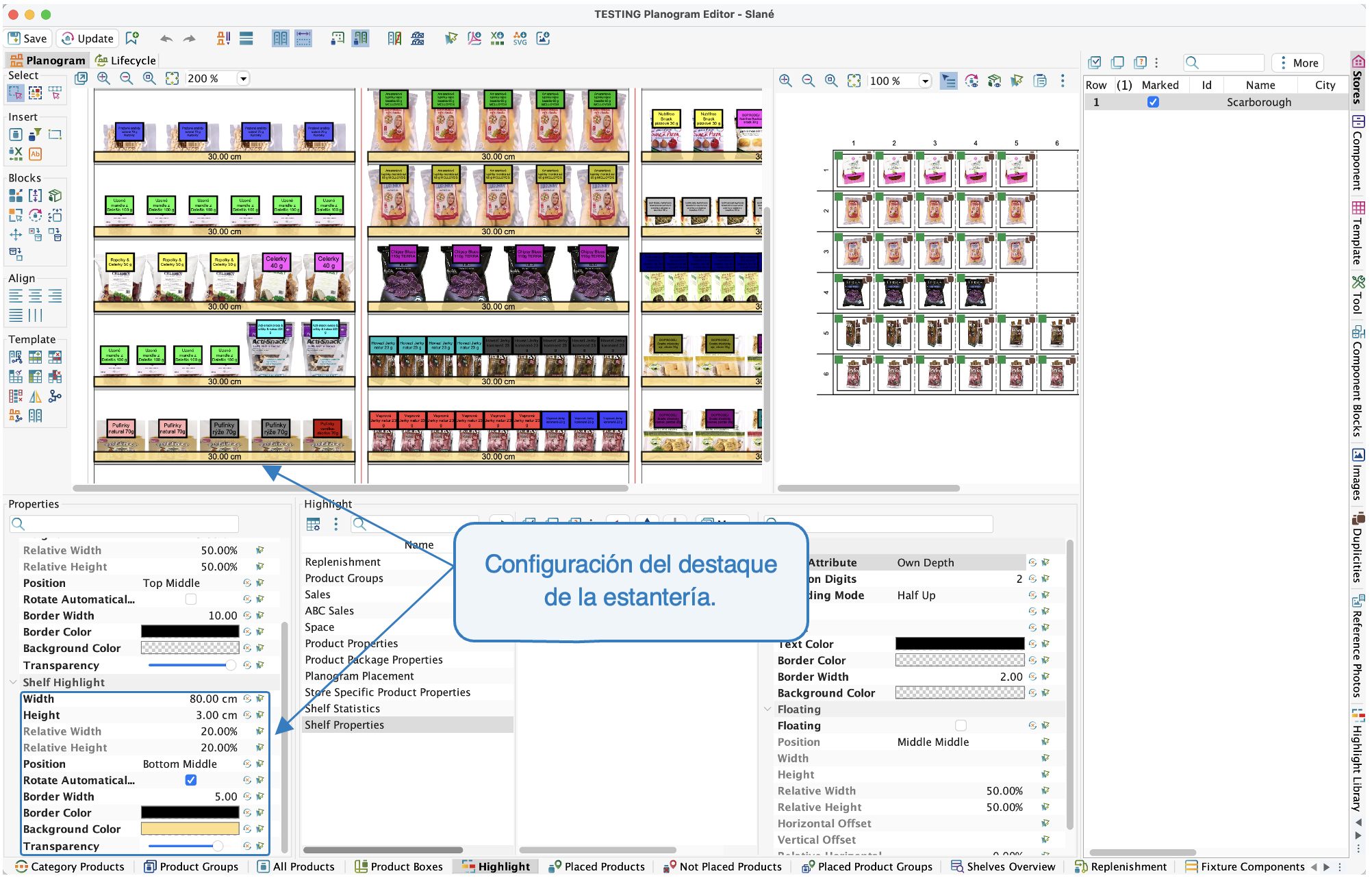The image size is (1372, 878).
Task: Click the shelf dimension lines toggle icon
Action: click(303, 38)
